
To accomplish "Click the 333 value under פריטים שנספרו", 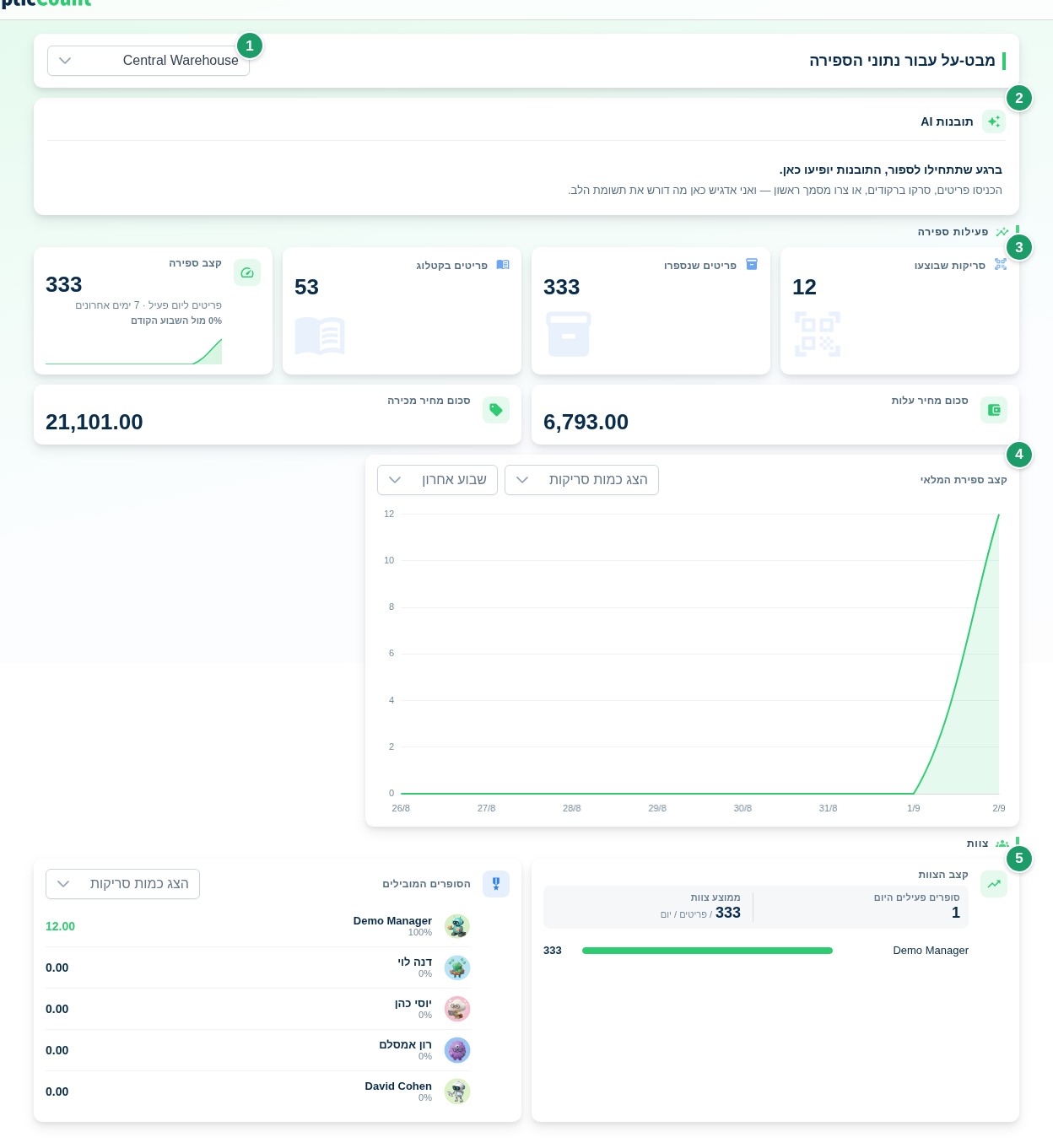I will point(562,287).
